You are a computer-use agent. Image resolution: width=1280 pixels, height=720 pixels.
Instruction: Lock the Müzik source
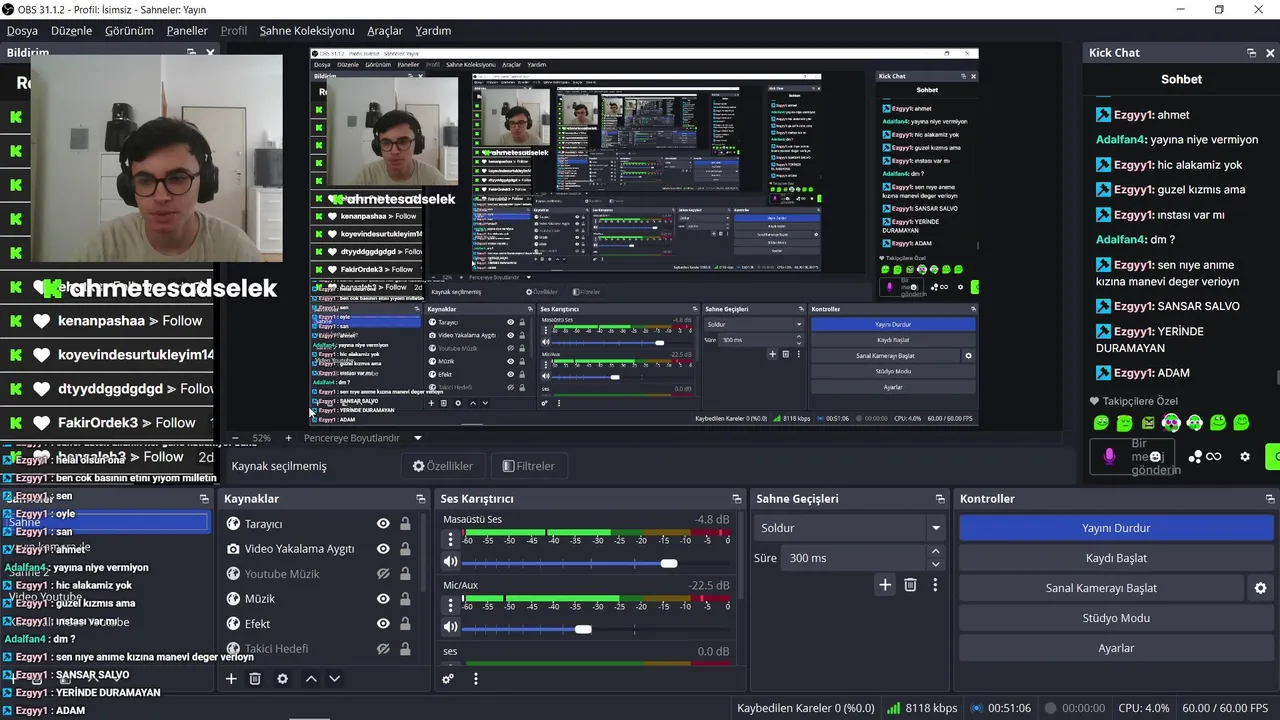tap(405, 599)
